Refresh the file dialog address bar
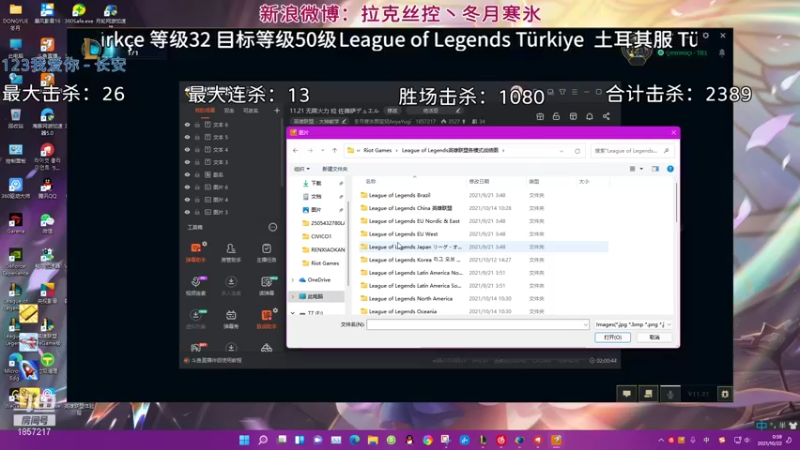 577,151
